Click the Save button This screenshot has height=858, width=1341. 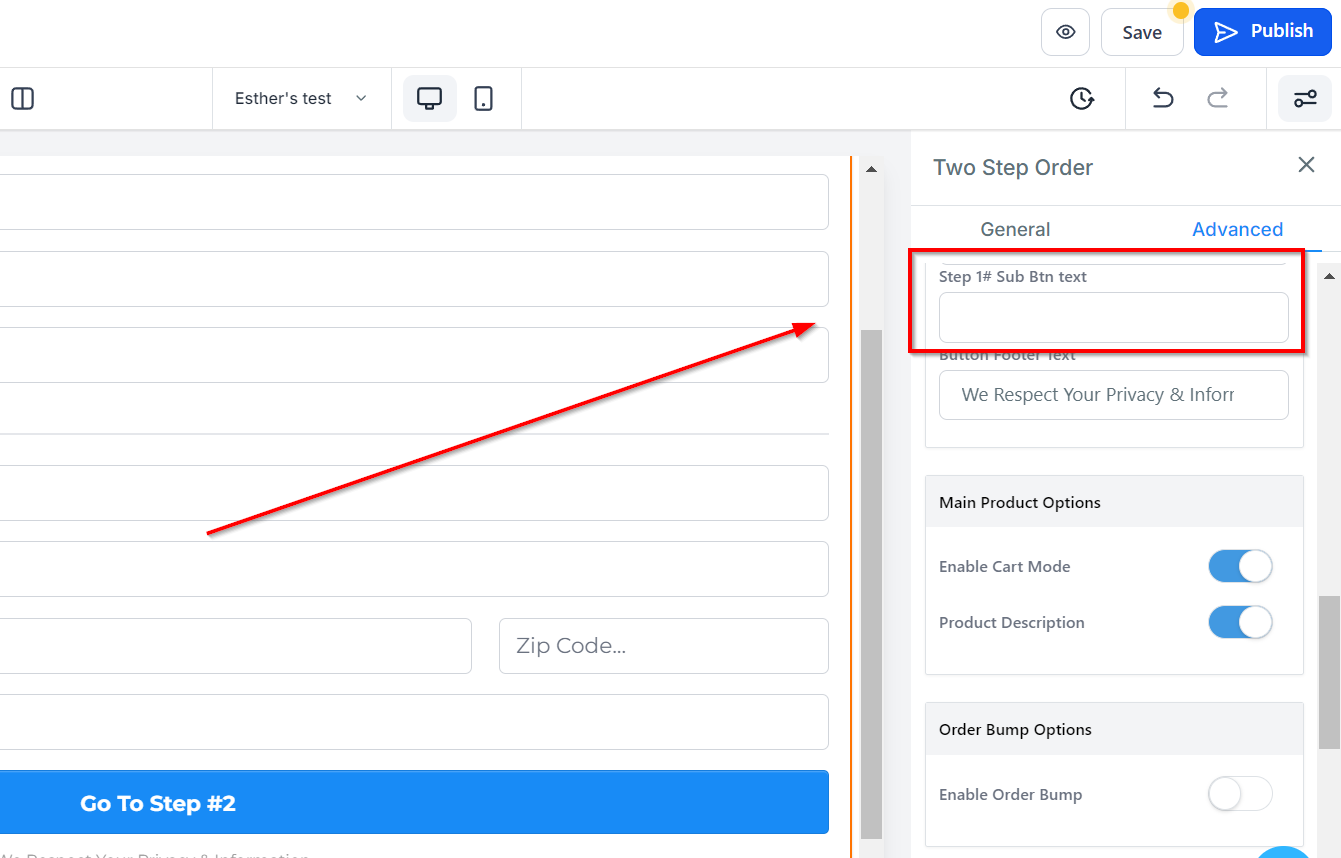click(1142, 32)
